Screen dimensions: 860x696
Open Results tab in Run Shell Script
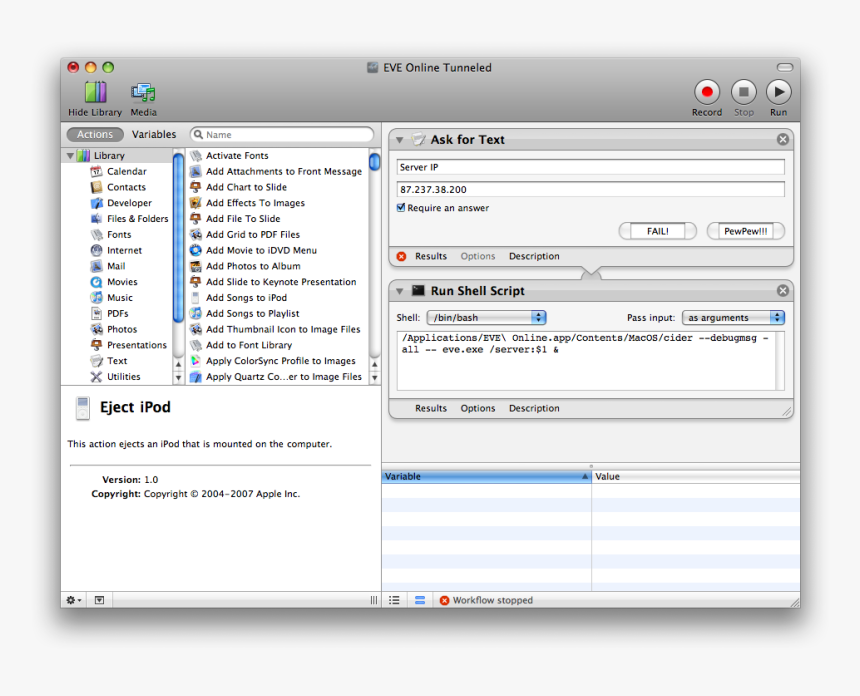431,408
